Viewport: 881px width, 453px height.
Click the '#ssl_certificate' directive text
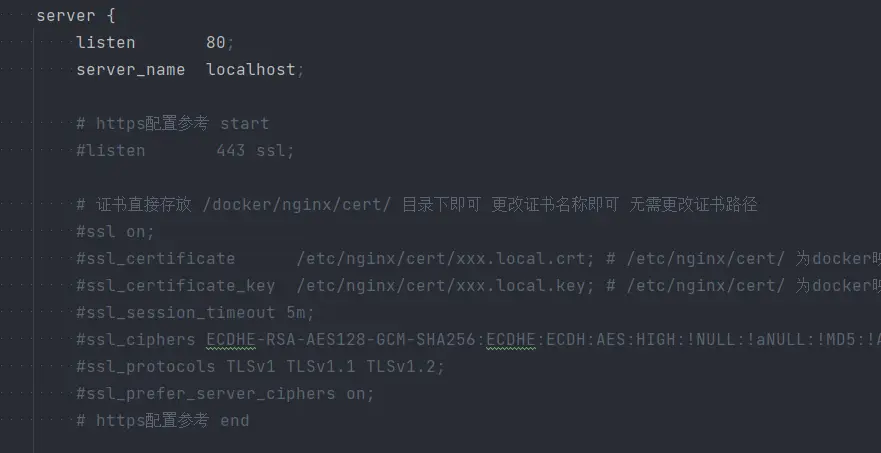(156, 259)
